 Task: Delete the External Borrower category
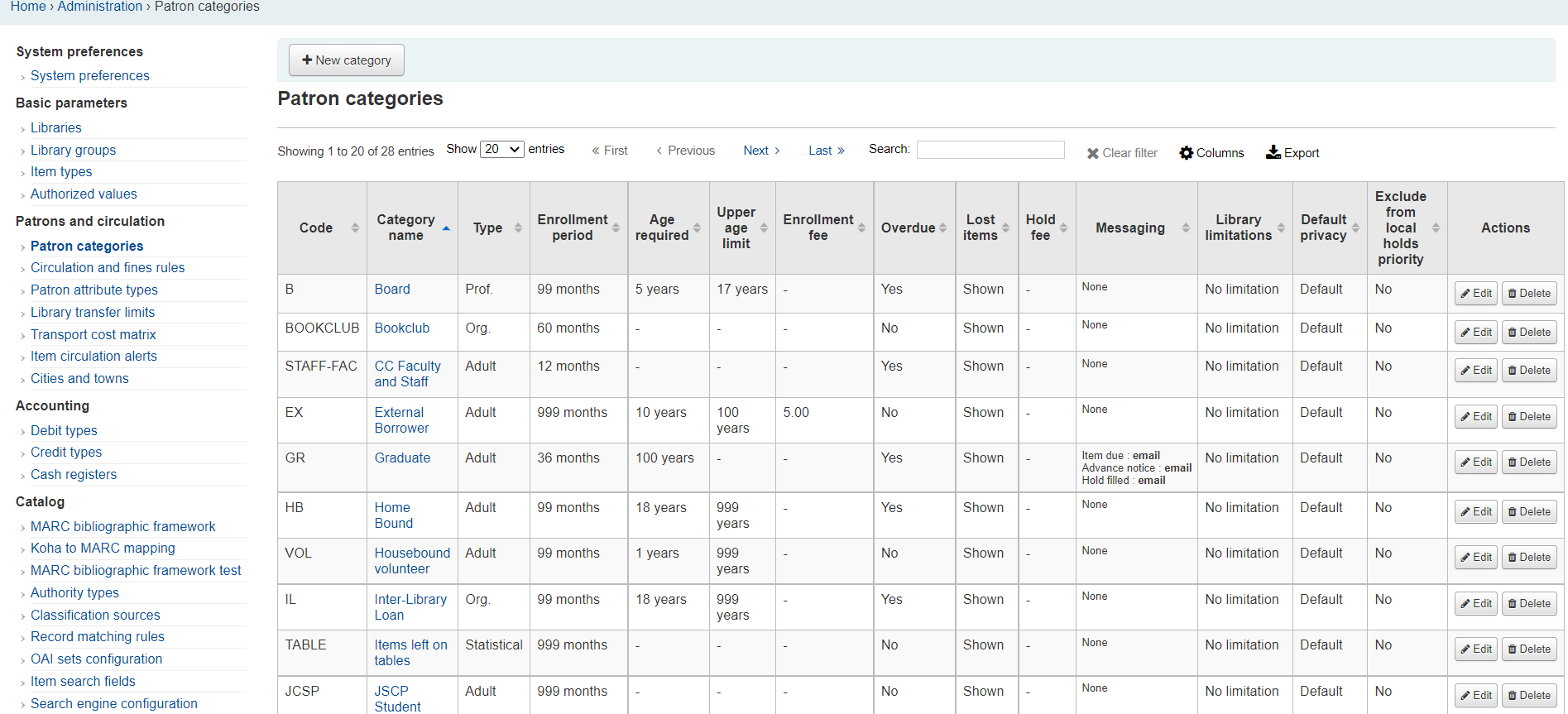(x=1529, y=417)
